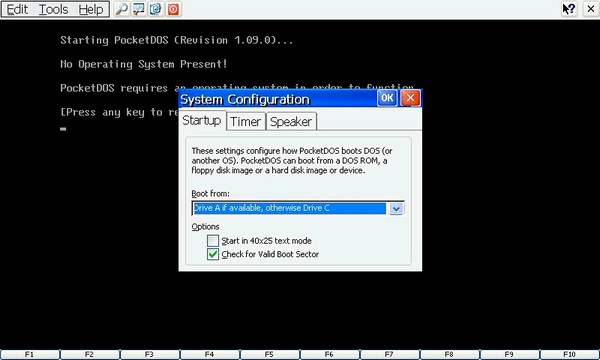The width and height of the screenshot is (600, 360).
Task: Enable Start in 40x25 text mode
Action: click(213, 241)
